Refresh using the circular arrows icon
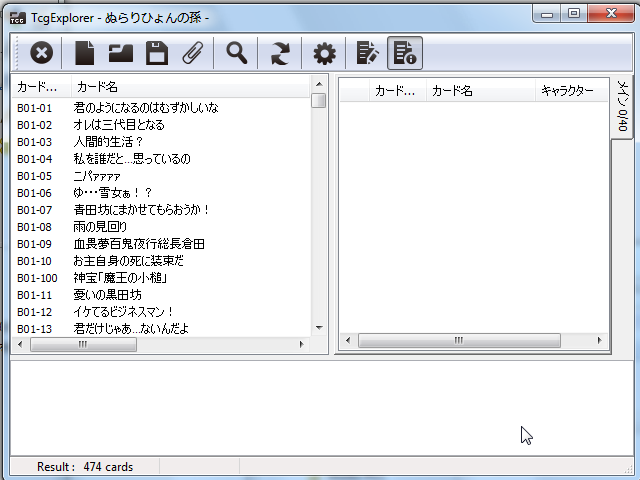The image size is (640, 480). click(x=280, y=53)
